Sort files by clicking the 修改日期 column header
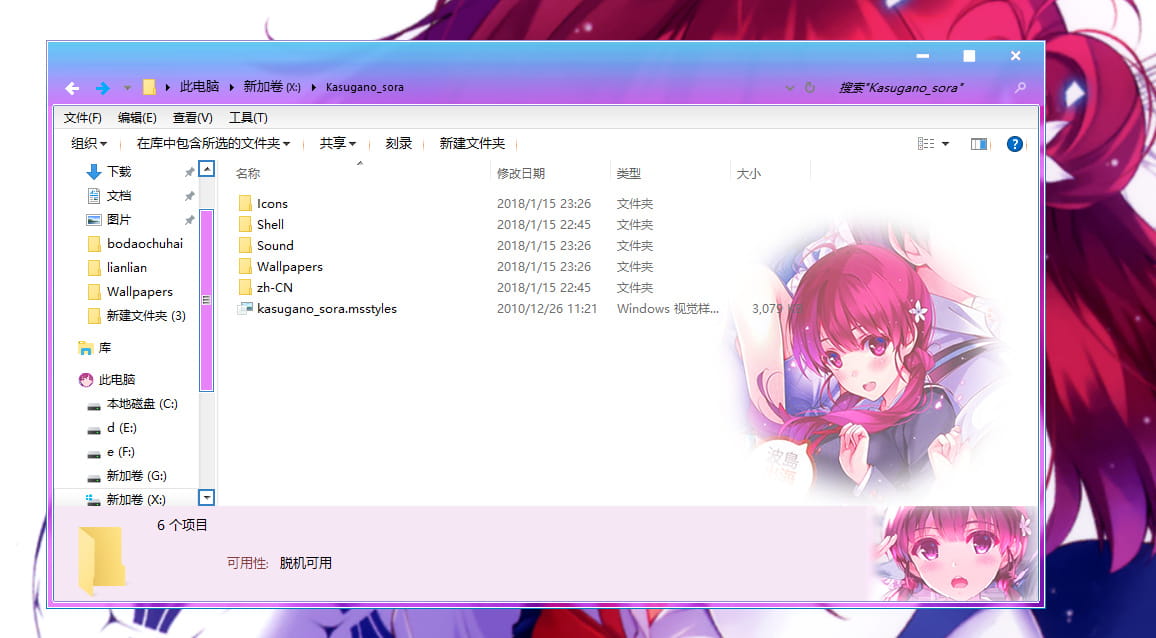 pyautogui.click(x=522, y=172)
